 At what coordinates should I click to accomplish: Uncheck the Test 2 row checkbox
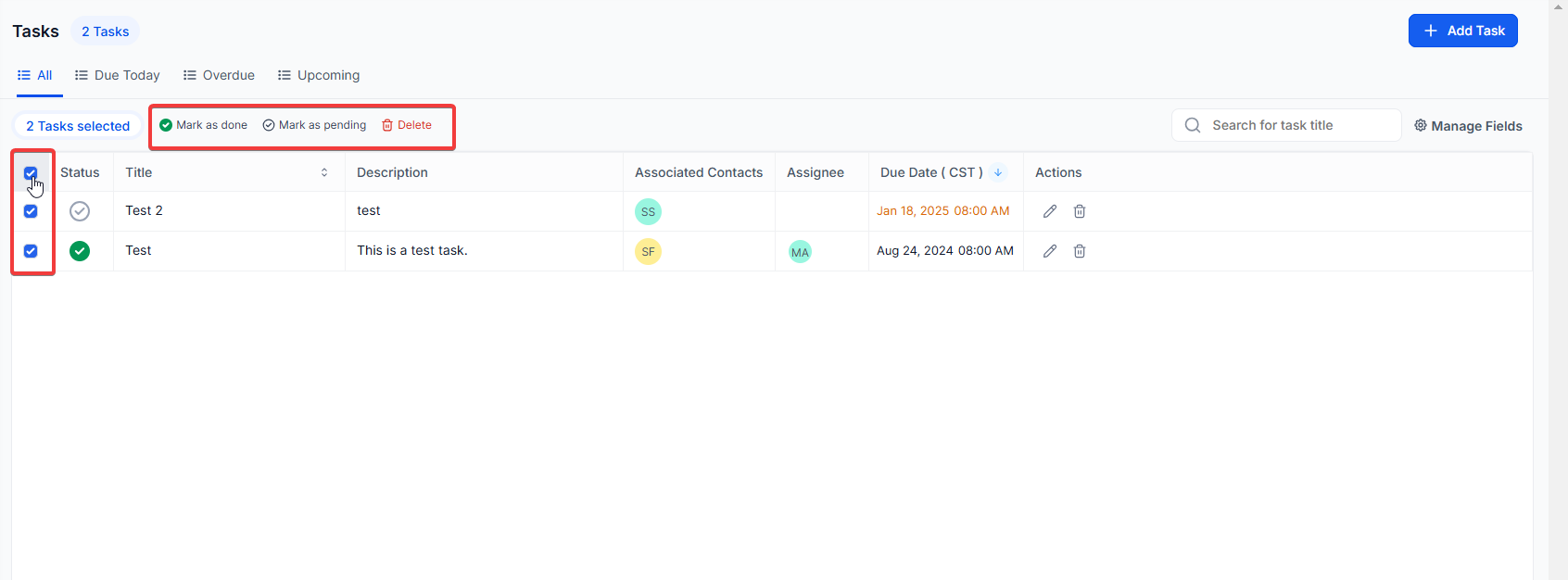(x=31, y=211)
